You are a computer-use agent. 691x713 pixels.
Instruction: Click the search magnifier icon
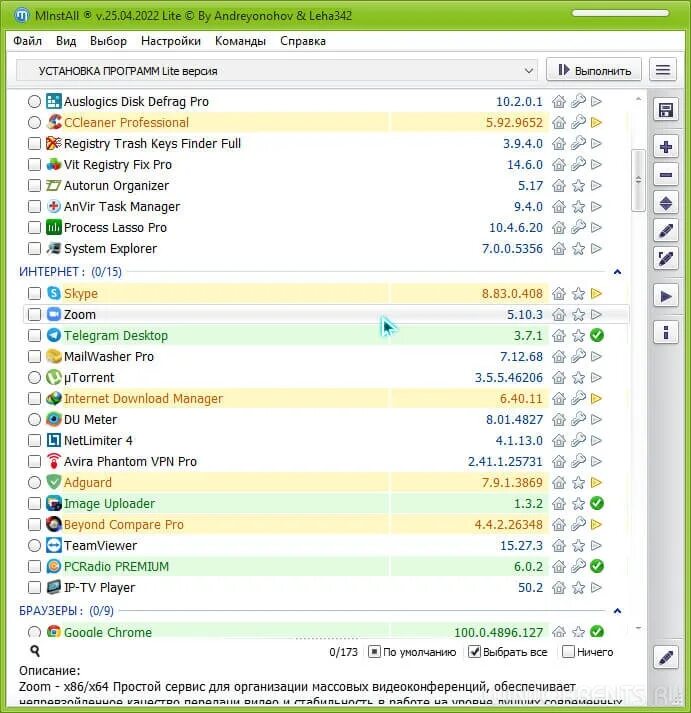click(x=35, y=651)
